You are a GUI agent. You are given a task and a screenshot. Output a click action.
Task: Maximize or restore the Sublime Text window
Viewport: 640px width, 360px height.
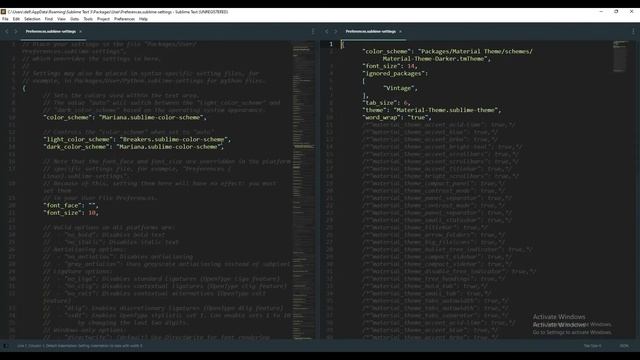tap(616, 12)
